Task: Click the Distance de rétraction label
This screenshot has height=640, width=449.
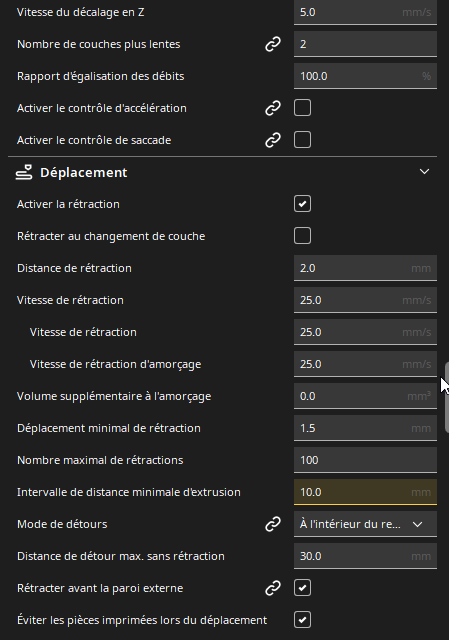Action: 74,268
